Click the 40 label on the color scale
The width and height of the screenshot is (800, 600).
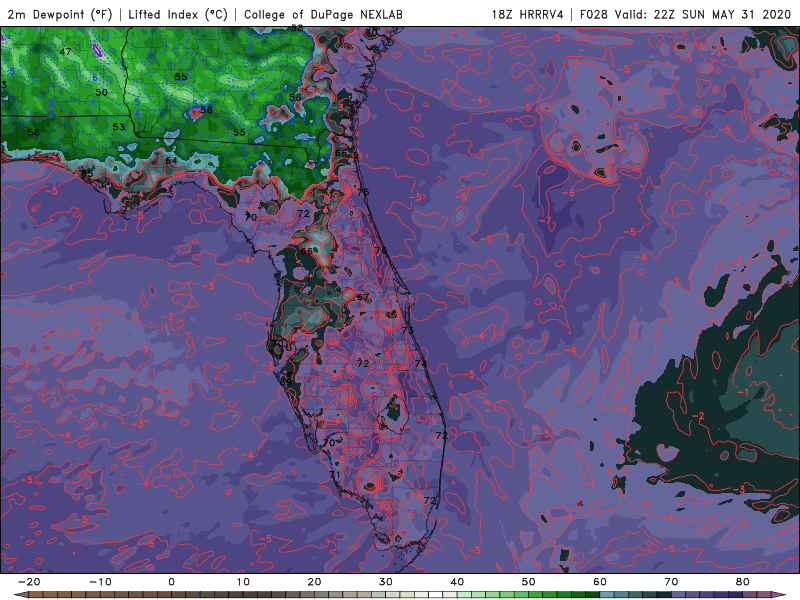(457, 582)
